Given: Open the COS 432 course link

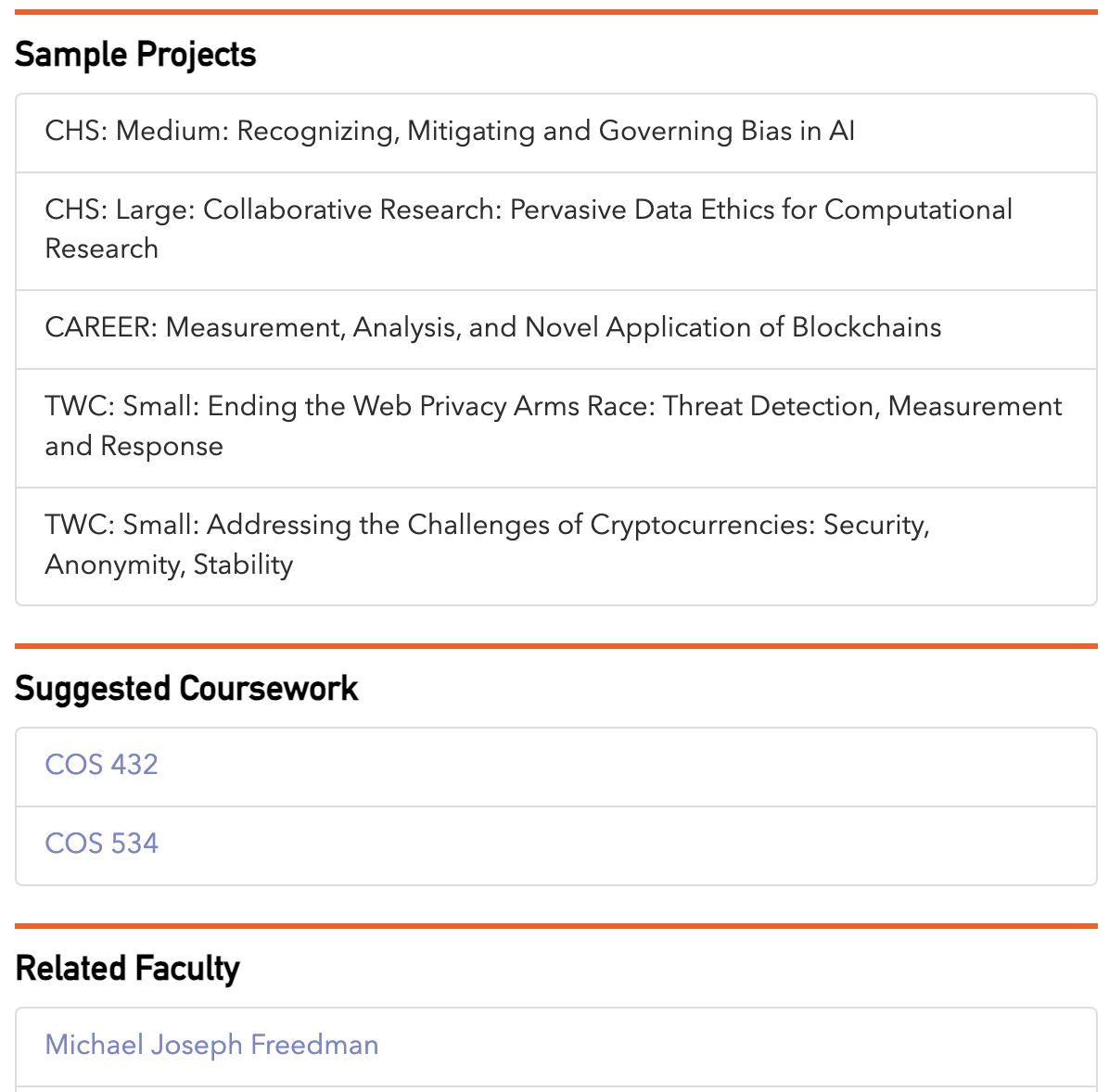Looking at the screenshot, I should click(x=101, y=765).
